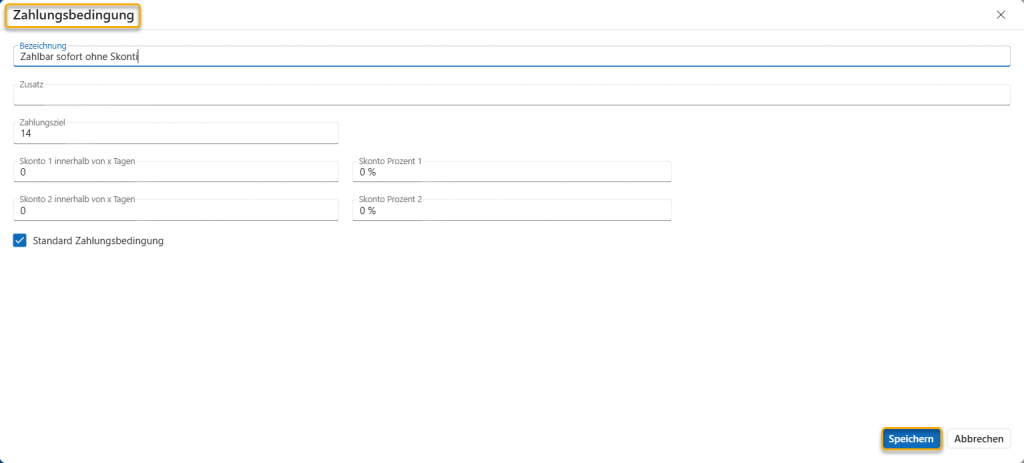Click the Skonto Prozent 2 label
Image resolution: width=1024 pixels, height=463 pixels.
pyautogui.click(x=391, y=199)
